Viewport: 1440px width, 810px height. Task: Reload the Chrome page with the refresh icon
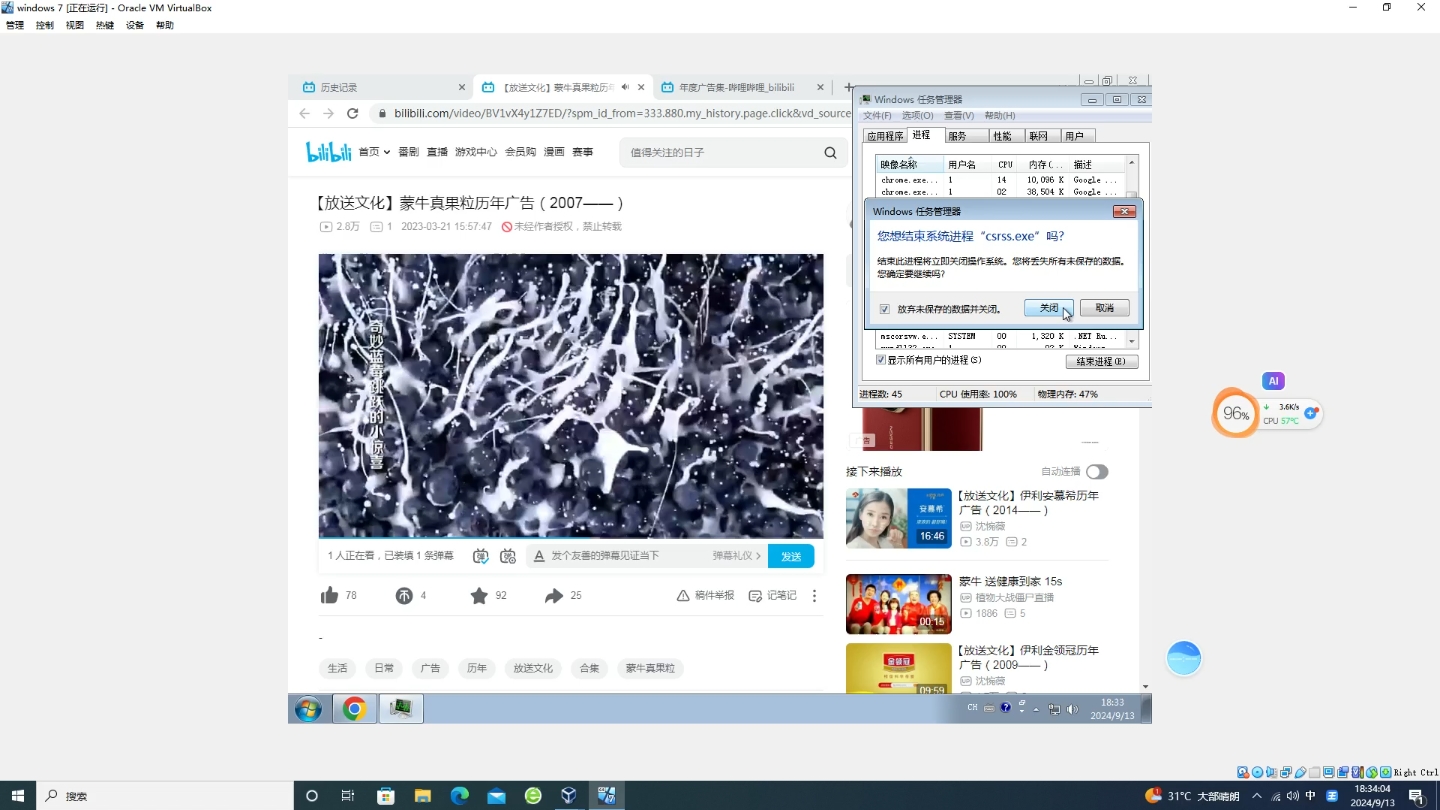tap(352, 113)
